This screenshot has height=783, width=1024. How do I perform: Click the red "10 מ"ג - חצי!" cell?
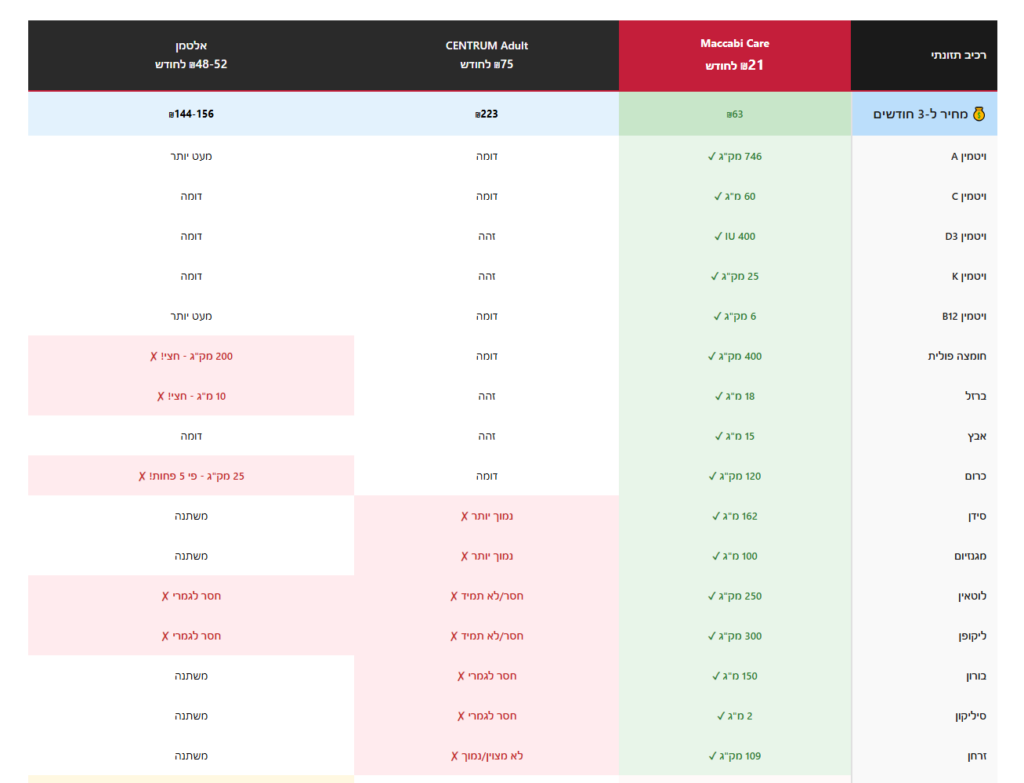coord(191,396)
